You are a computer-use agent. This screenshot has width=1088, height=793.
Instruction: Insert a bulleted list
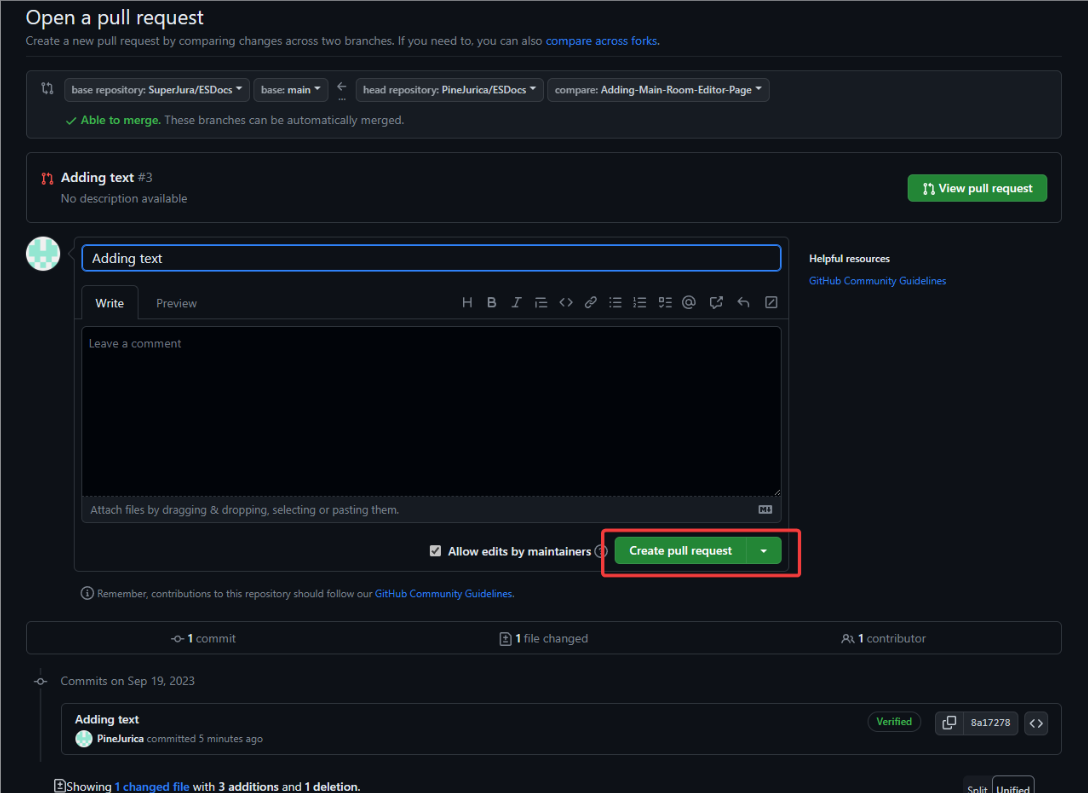click(x=616, y=303)
